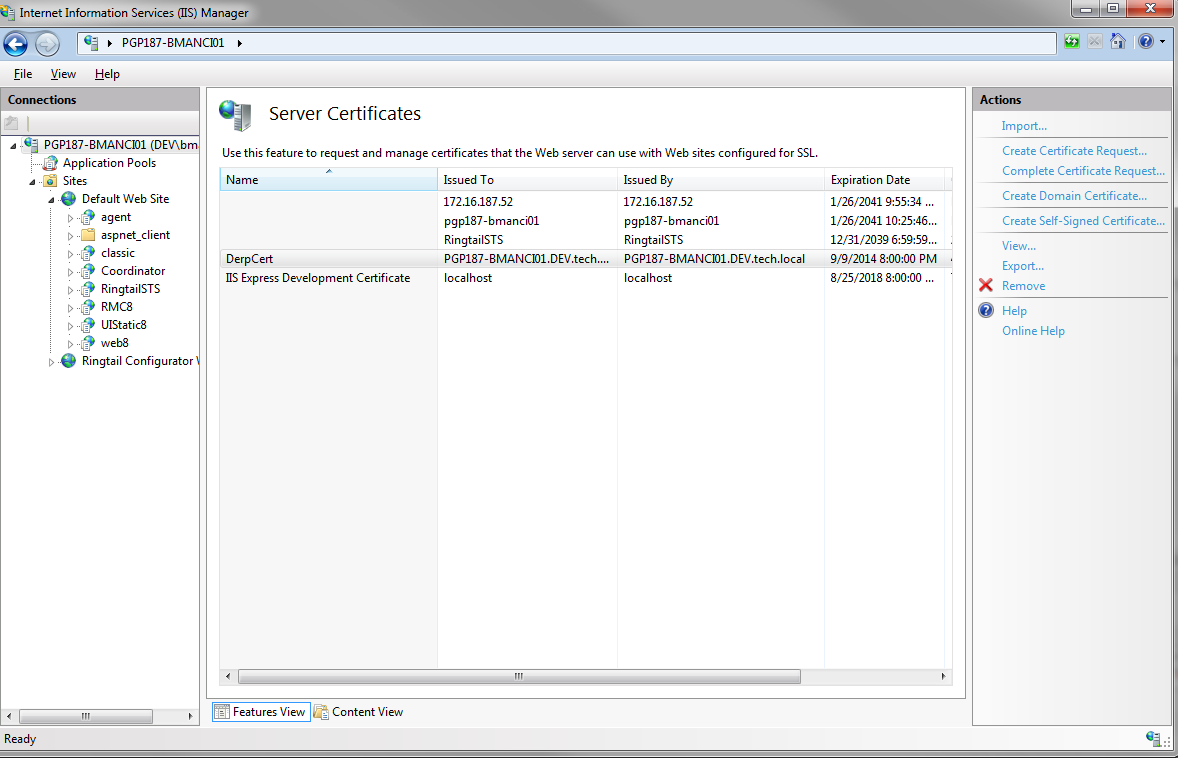This screenshot has height=758, width=1178.
Task: Expand the classic tree node
Action: (71, 254)
